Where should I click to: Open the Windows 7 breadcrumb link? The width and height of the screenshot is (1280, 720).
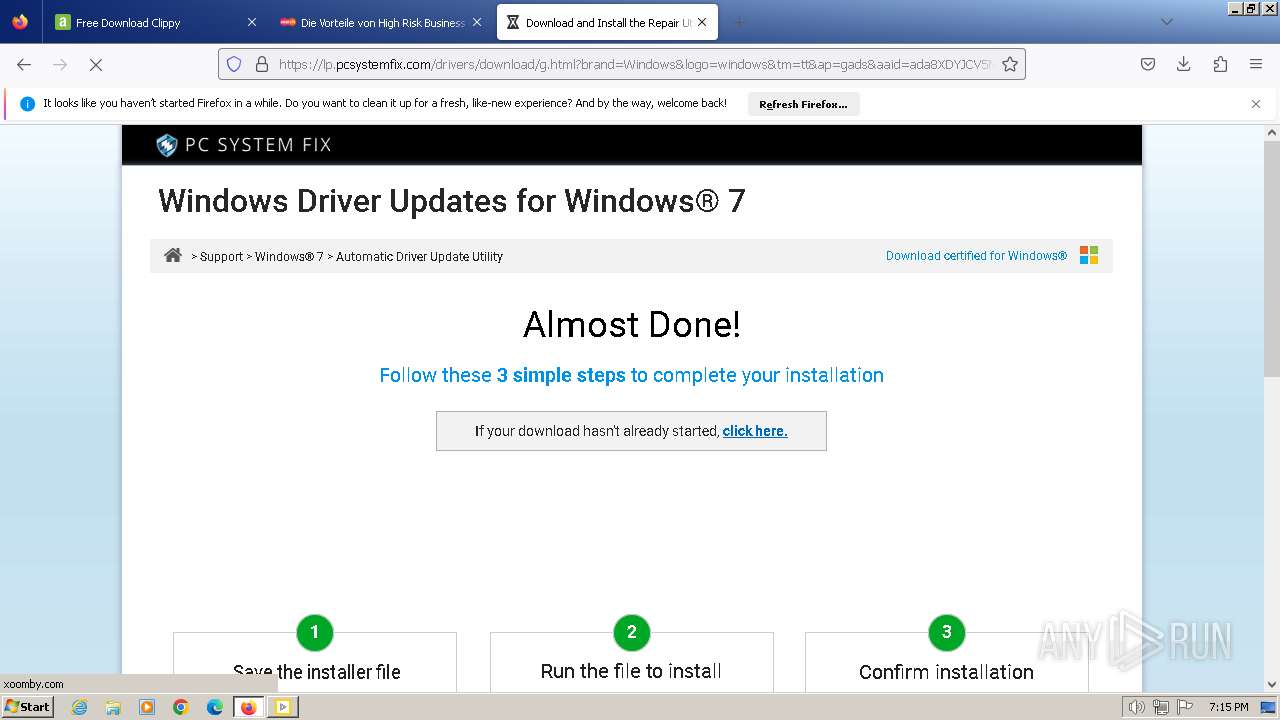pos(289,257)
